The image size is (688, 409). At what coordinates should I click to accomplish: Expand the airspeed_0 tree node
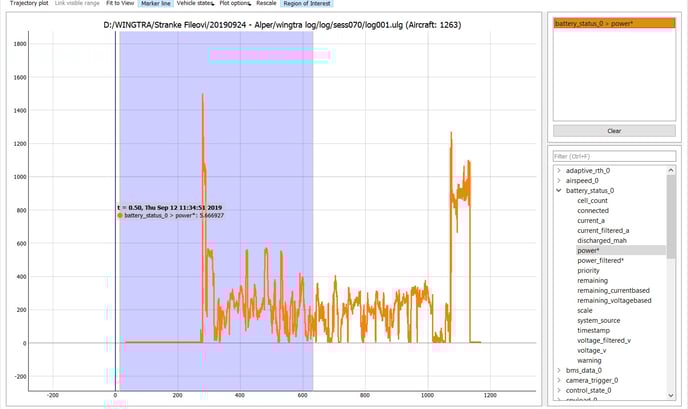557,181
